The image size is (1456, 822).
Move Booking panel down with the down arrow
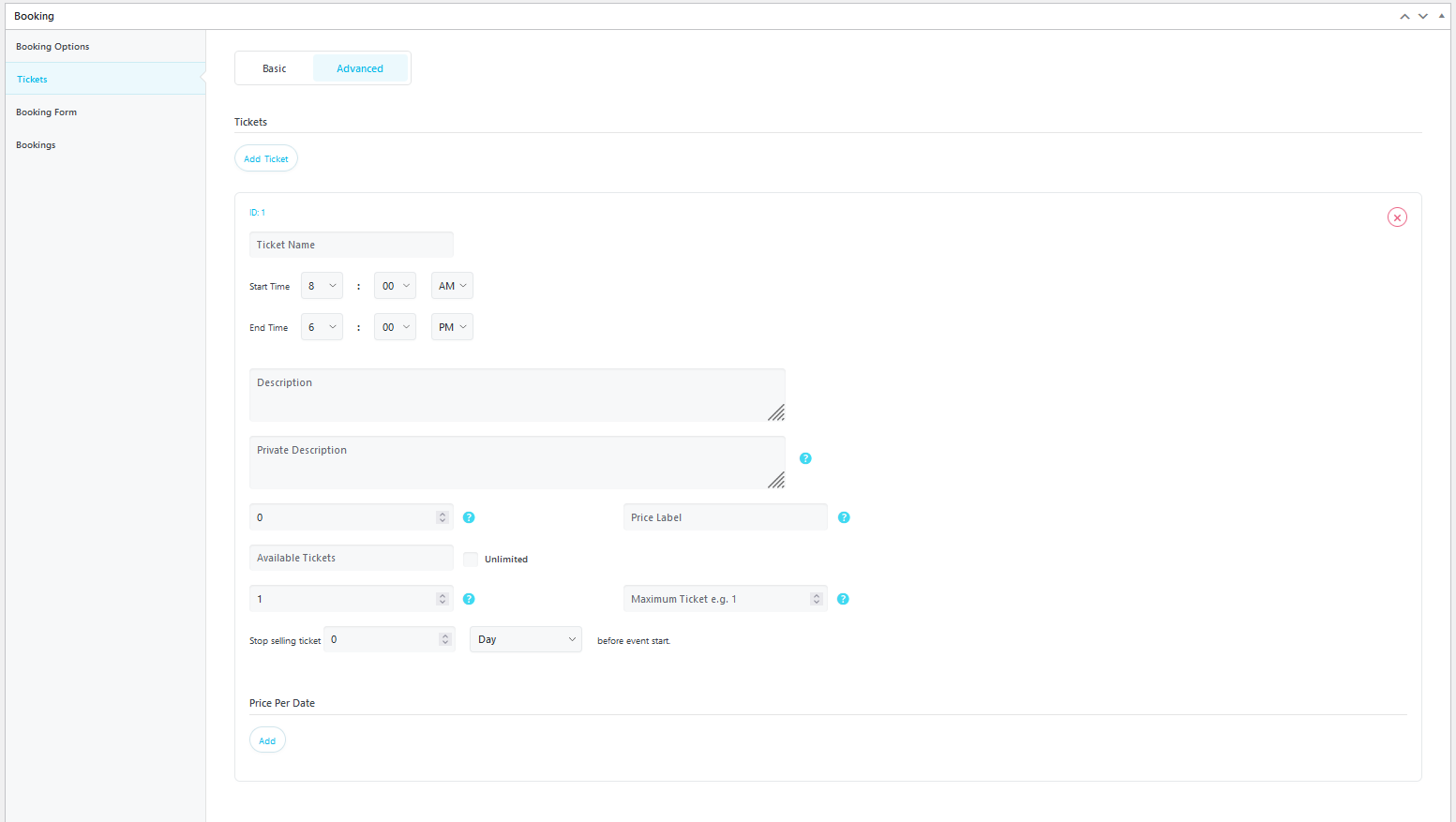point(1422,16)
